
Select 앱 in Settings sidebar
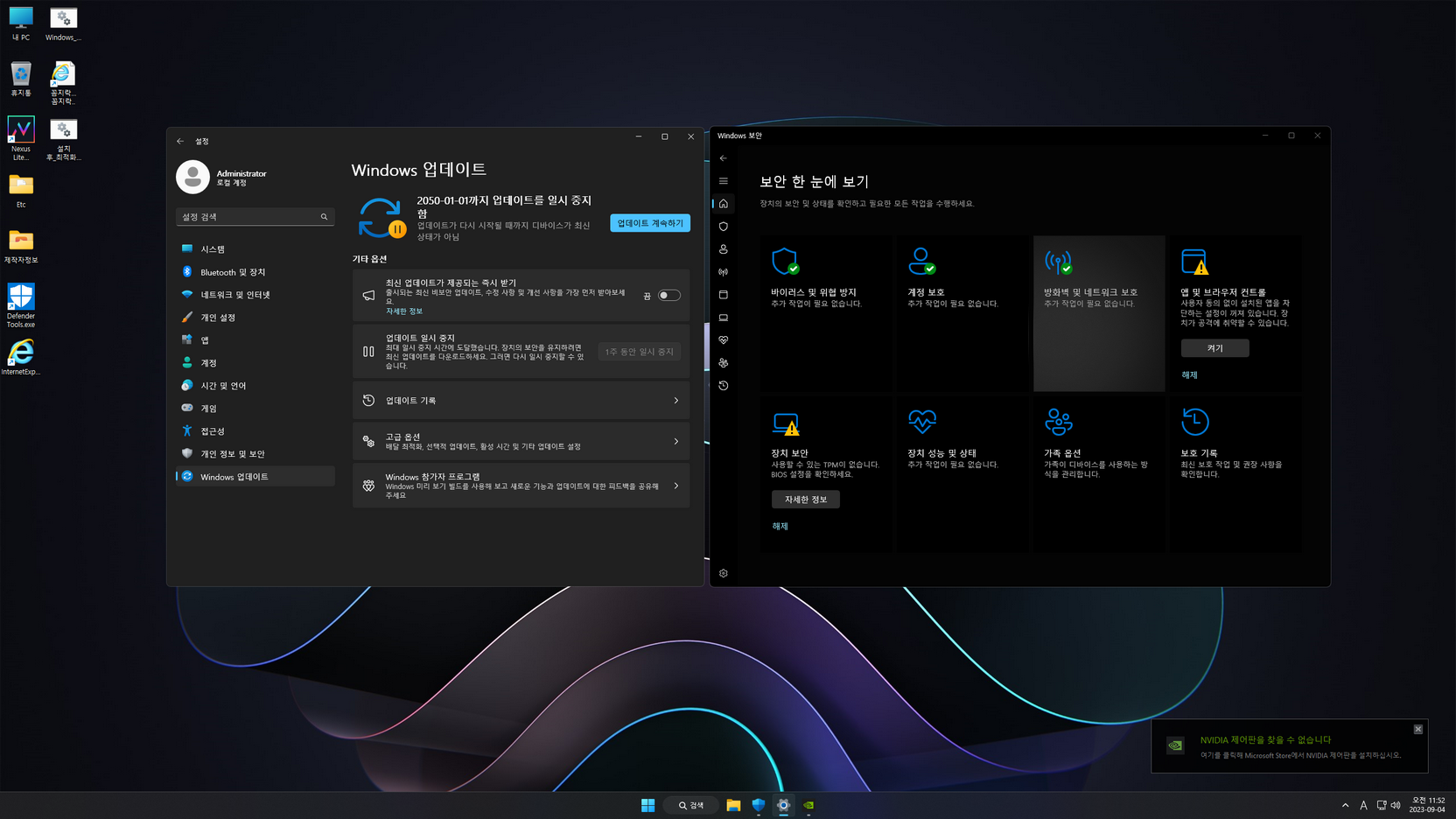click(255, 340)
